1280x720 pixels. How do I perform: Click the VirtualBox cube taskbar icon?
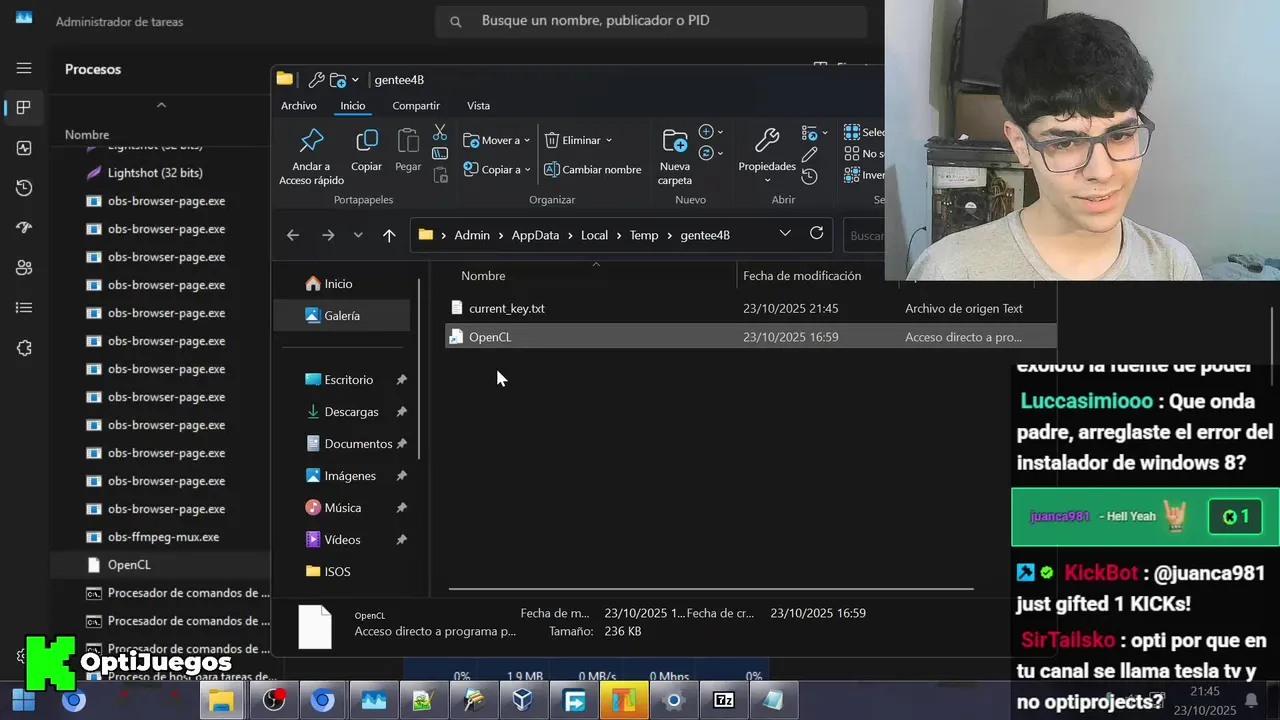pos(522,701)
